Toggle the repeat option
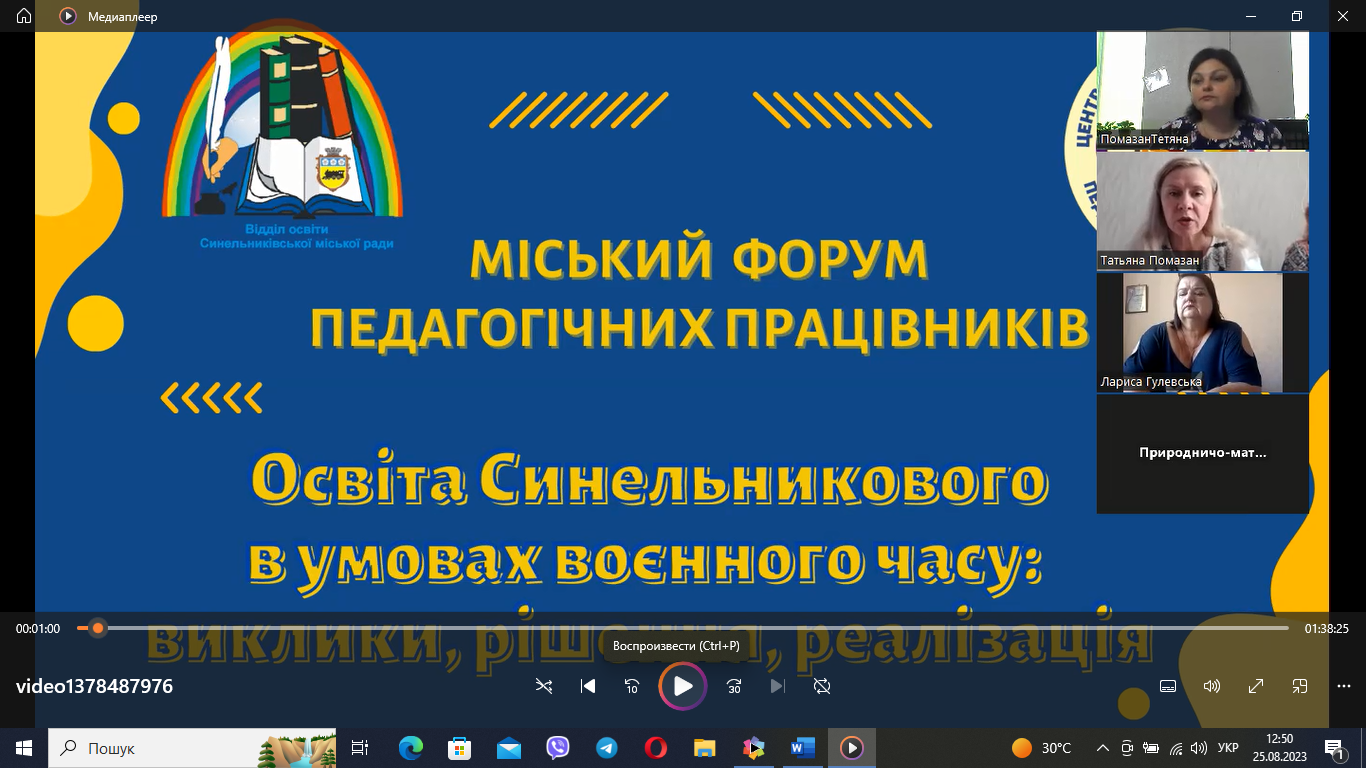This screenshot has width=1366, height=768. [x=822, y=686]
